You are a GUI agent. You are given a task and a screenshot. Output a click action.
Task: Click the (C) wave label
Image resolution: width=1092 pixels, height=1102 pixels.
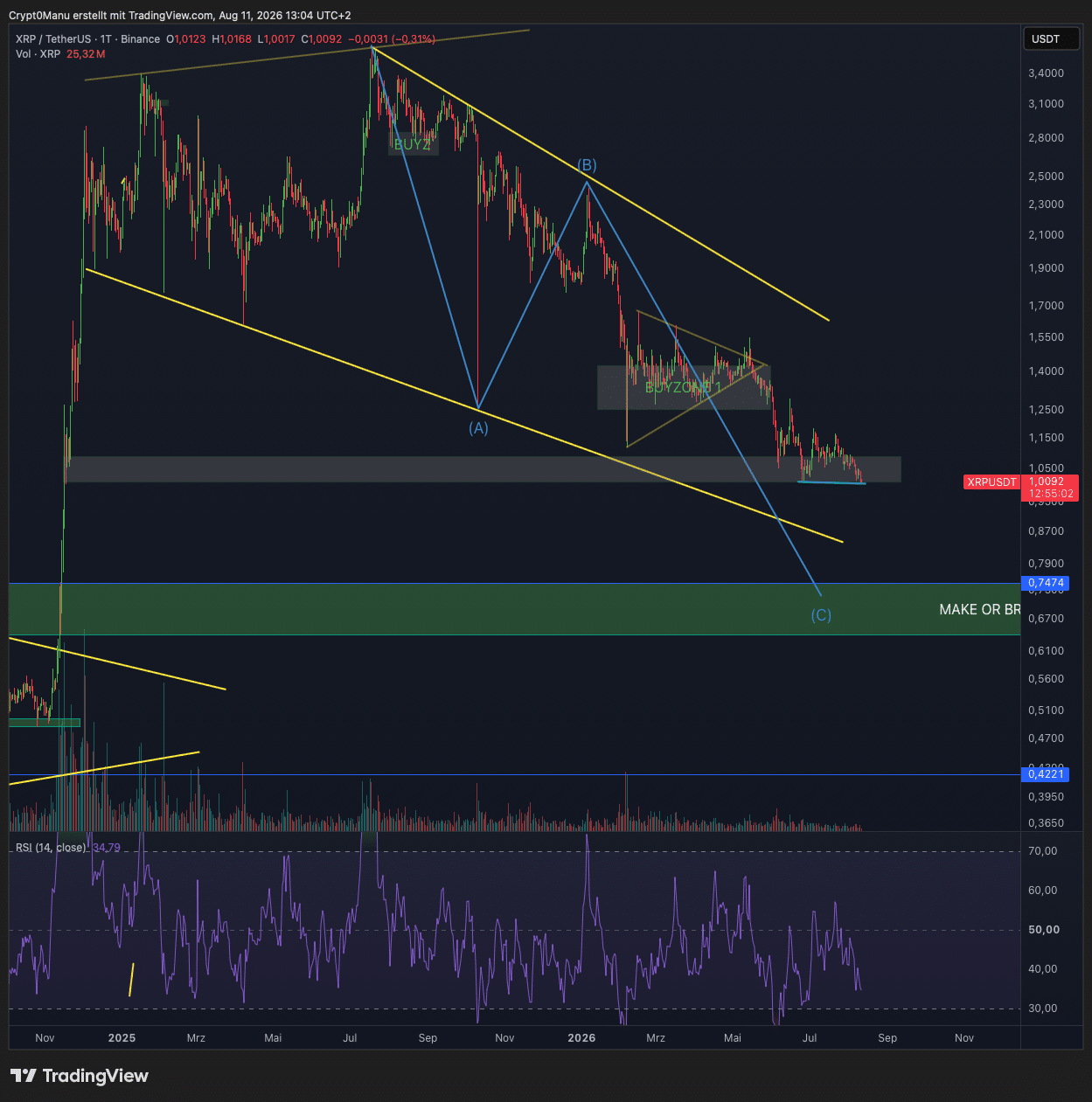click(821, 615)
